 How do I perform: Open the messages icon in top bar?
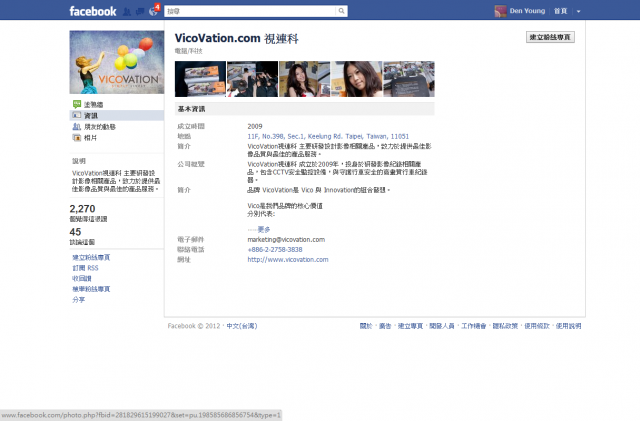pyautogui.click(x=140, y=11)
